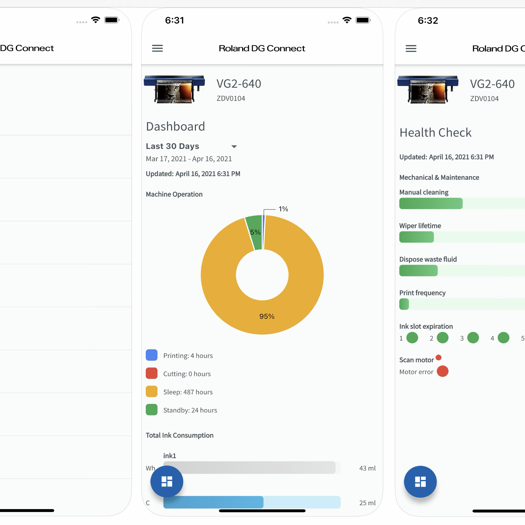Tap the blue Printing legend swatch
525x525 pixels.
click(152, 355)
